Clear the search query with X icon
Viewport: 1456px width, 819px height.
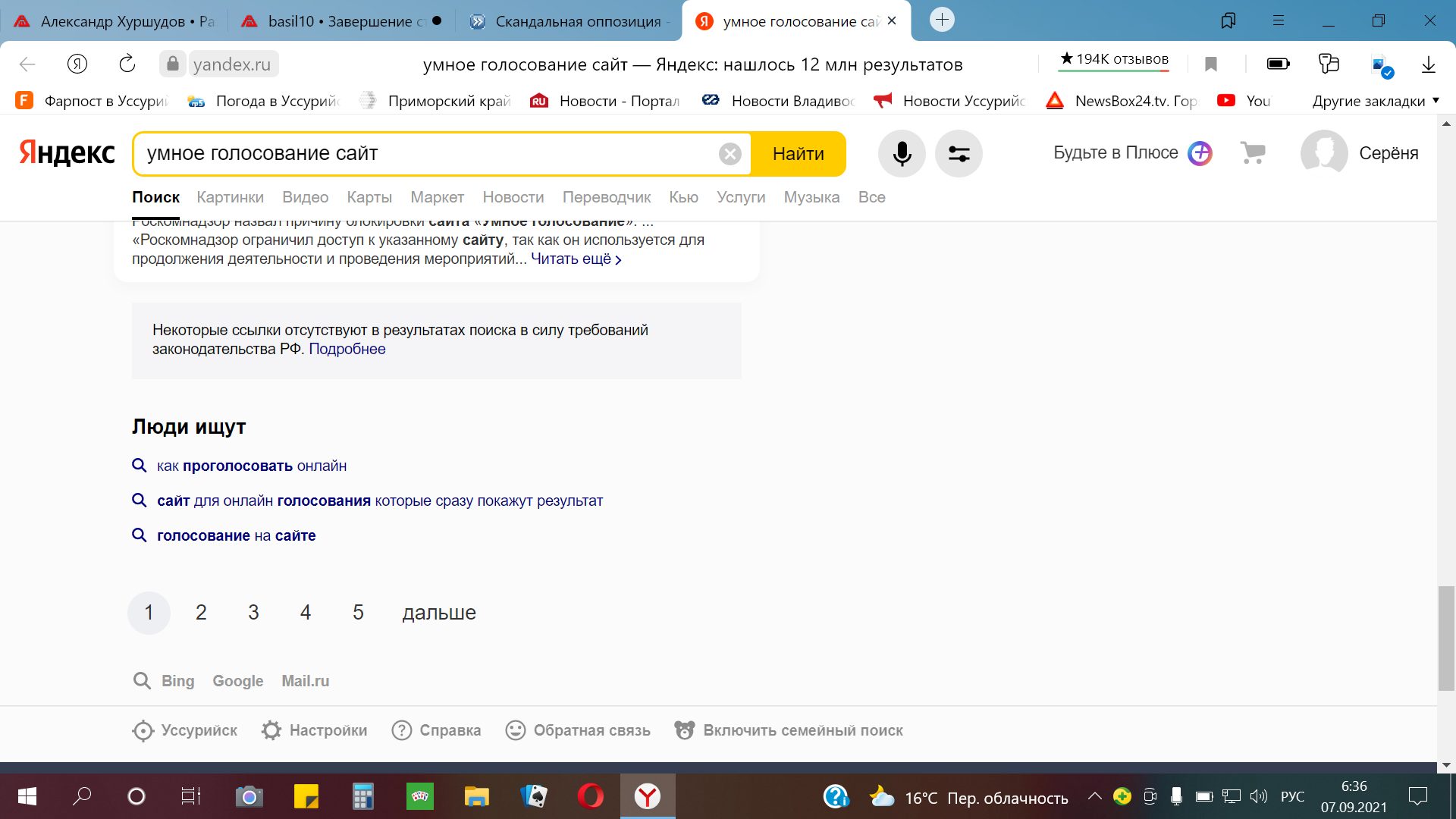[730, 154]
